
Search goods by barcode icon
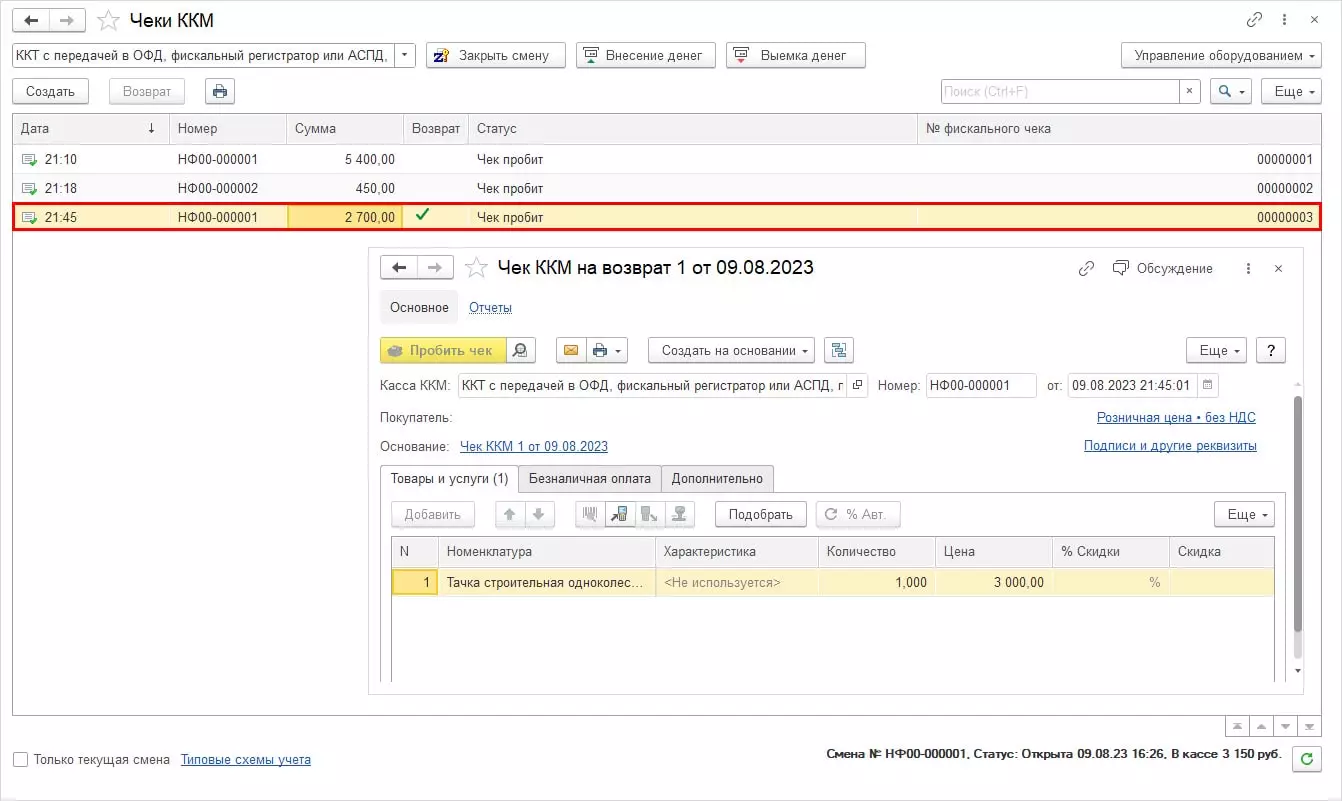tap(591, 514)
